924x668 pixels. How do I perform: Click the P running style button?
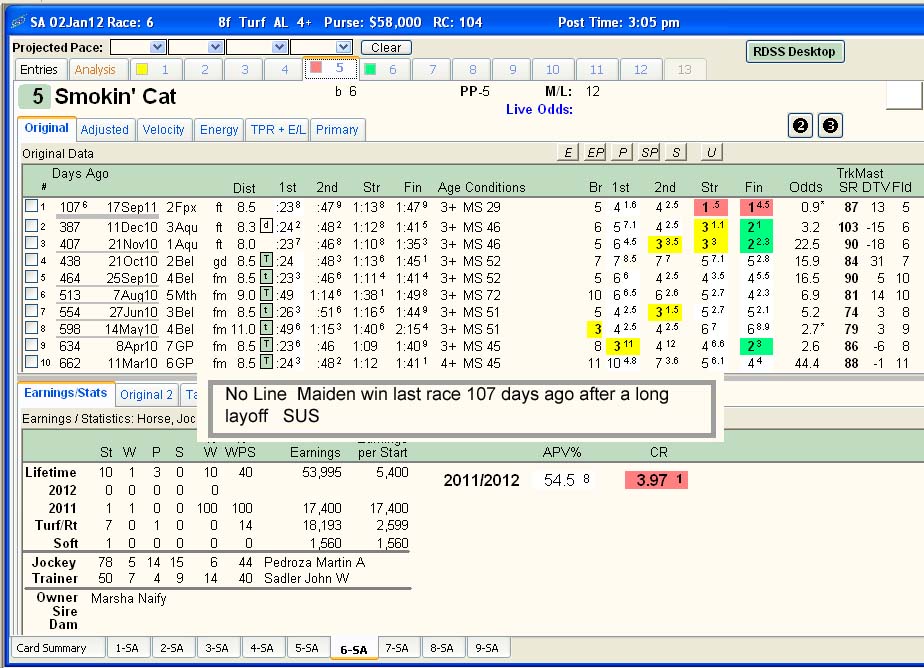click(x=622, y=153)
